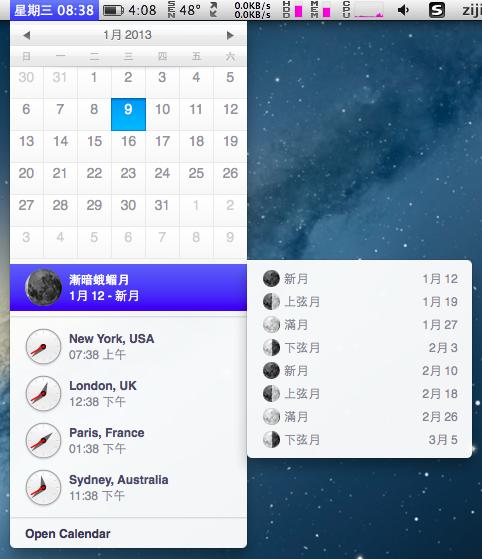Click the Paris clock icon

(43, 441)
